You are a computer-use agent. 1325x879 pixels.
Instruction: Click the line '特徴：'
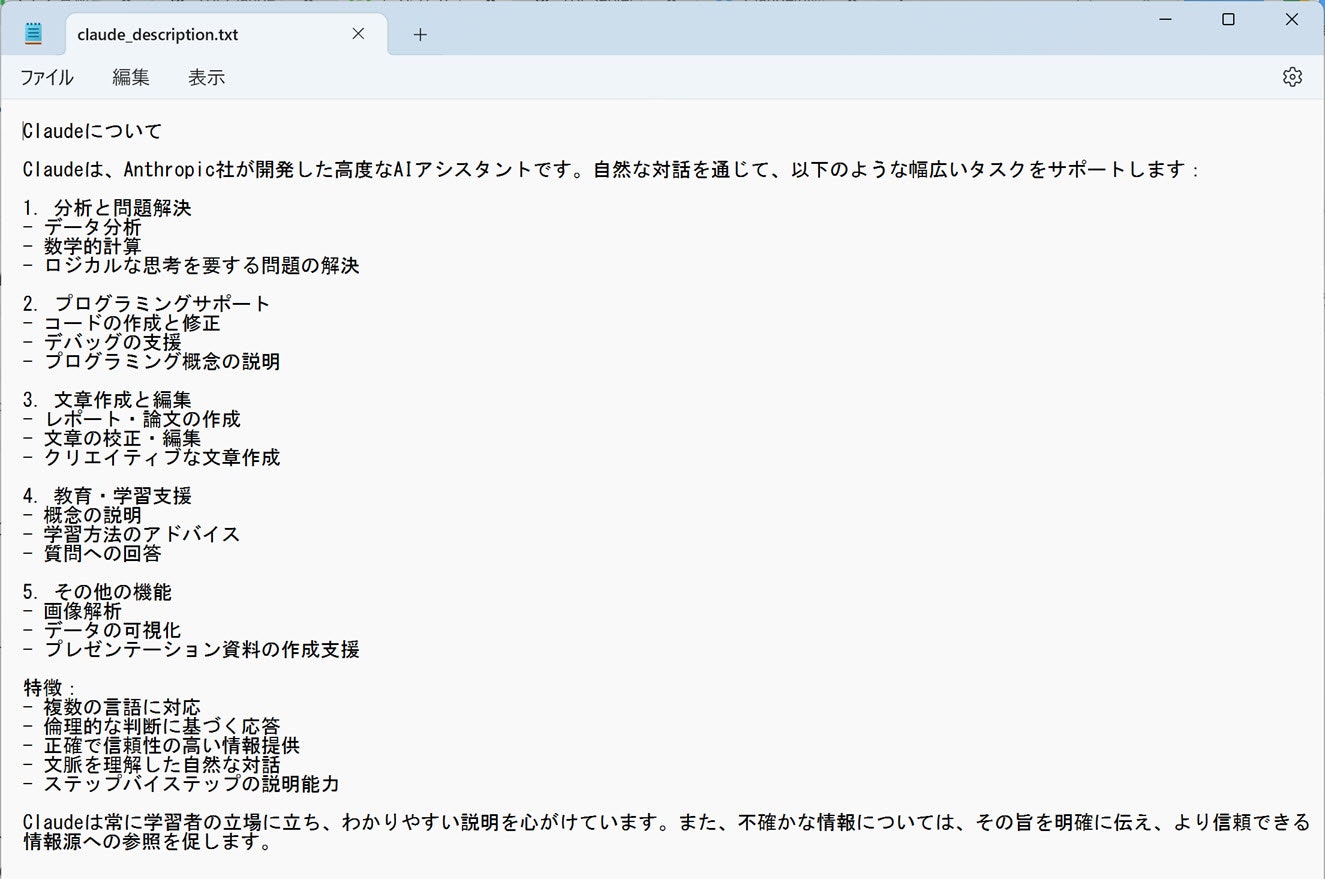[x=50, y=688]
